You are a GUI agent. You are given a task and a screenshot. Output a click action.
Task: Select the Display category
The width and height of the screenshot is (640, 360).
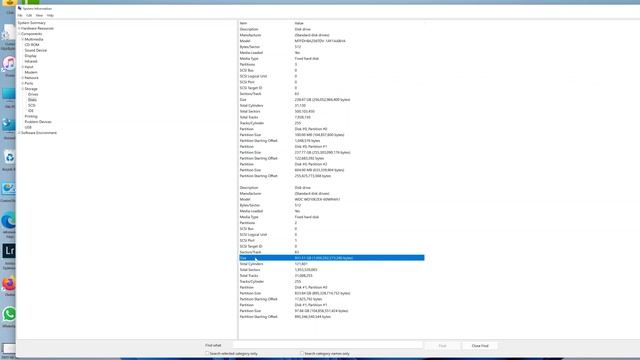[x=31, y=56]
